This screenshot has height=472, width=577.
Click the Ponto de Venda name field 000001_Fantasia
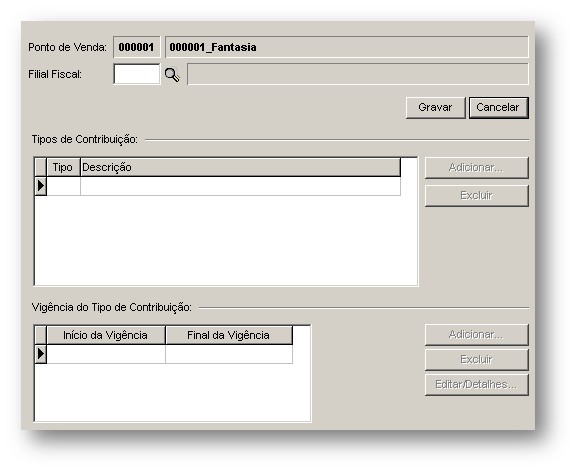pyautogui.click(x=347, y=47)
